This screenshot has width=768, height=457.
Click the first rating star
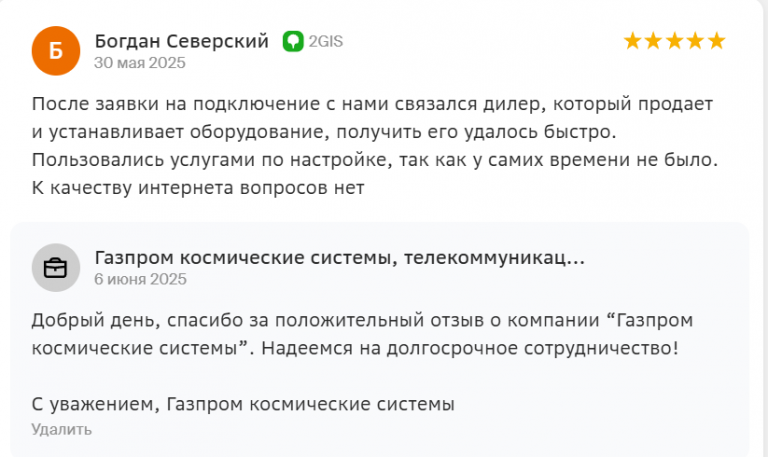coord(632,41)
